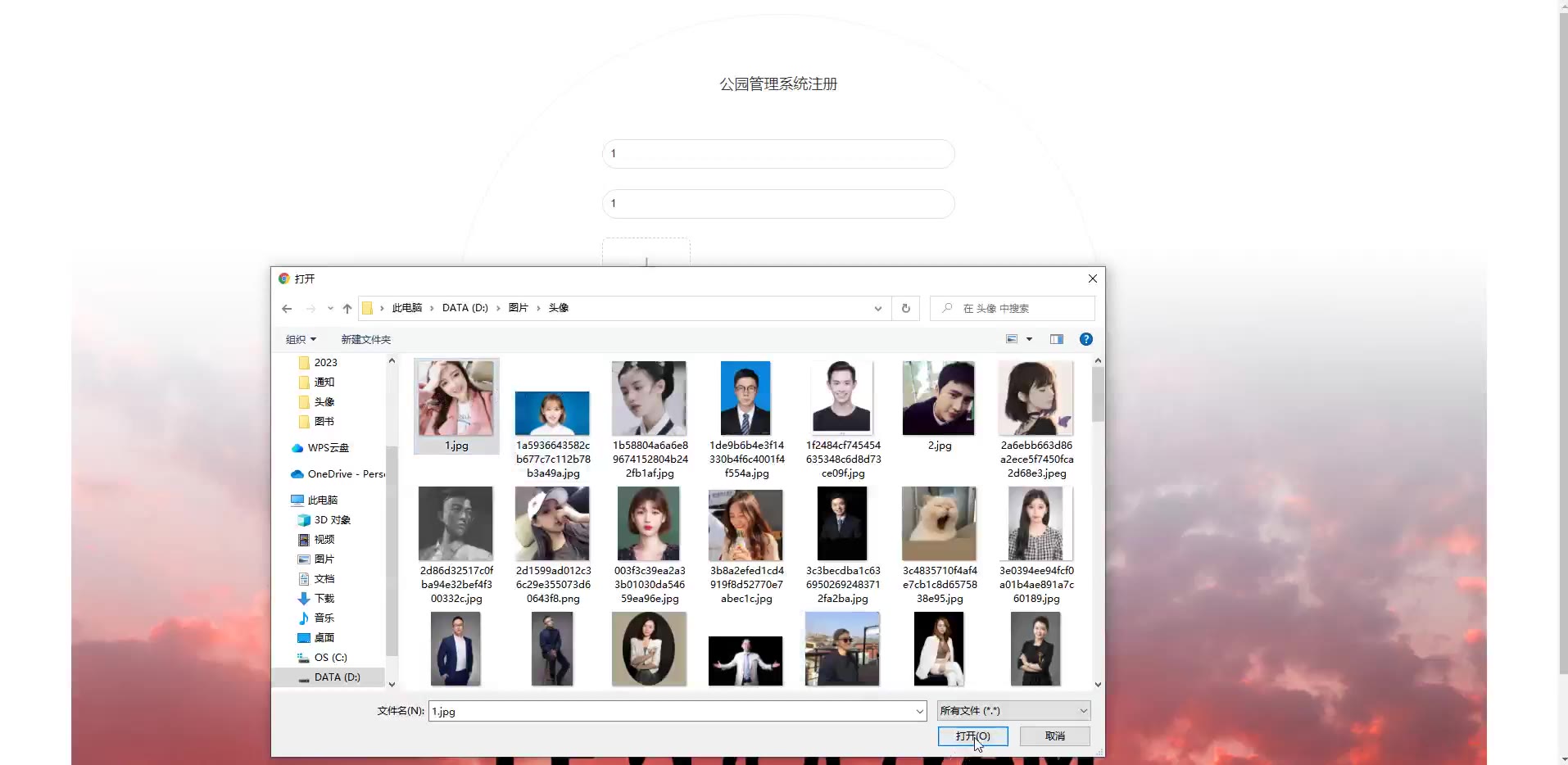This screenshot has width=1568, height=765.
Task: Click 新建文件夹 button
Action: [x=365, y=339]
